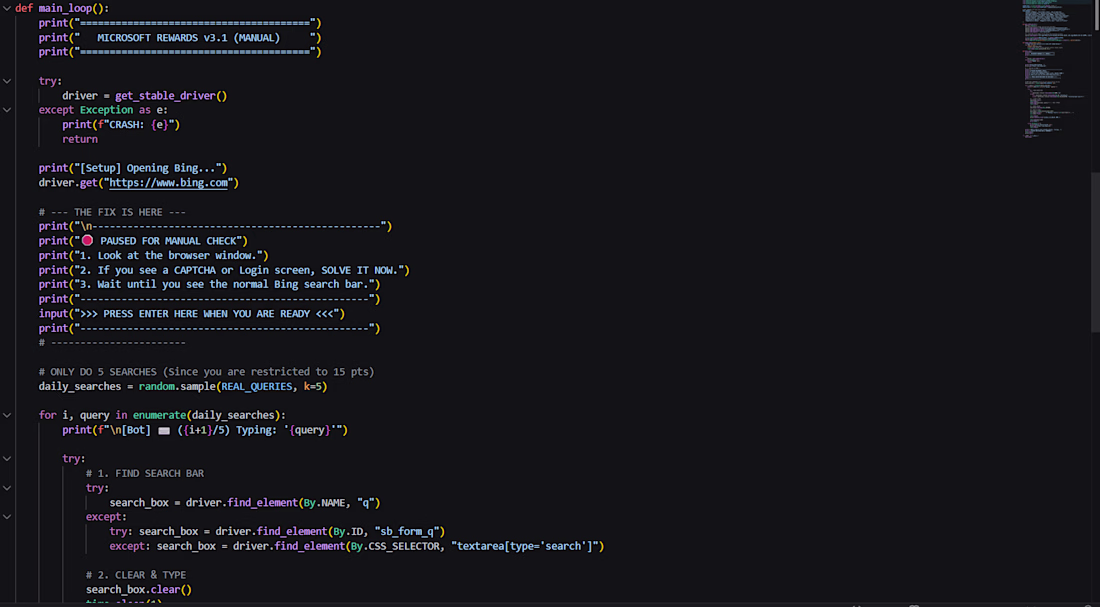Image resolution: width=1100 pixels, height=607 pixels.
Task: Place cursor on REAL_QUERIES constant
Action: click(257, 387)
